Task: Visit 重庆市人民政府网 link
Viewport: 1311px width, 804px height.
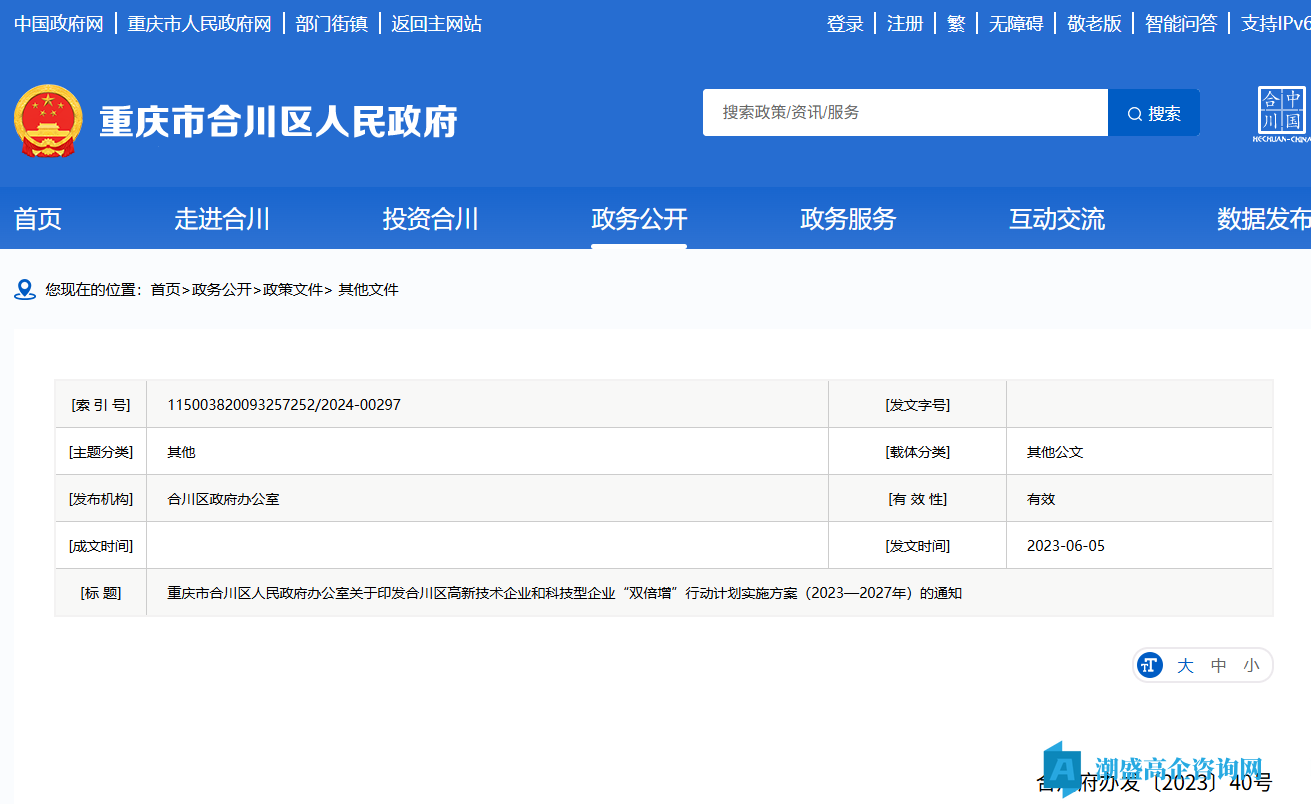Action: (199, 24)
